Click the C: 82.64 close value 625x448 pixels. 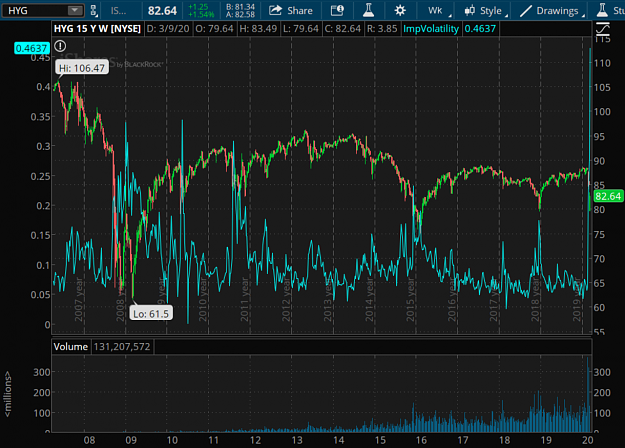[x=343, y=29]
